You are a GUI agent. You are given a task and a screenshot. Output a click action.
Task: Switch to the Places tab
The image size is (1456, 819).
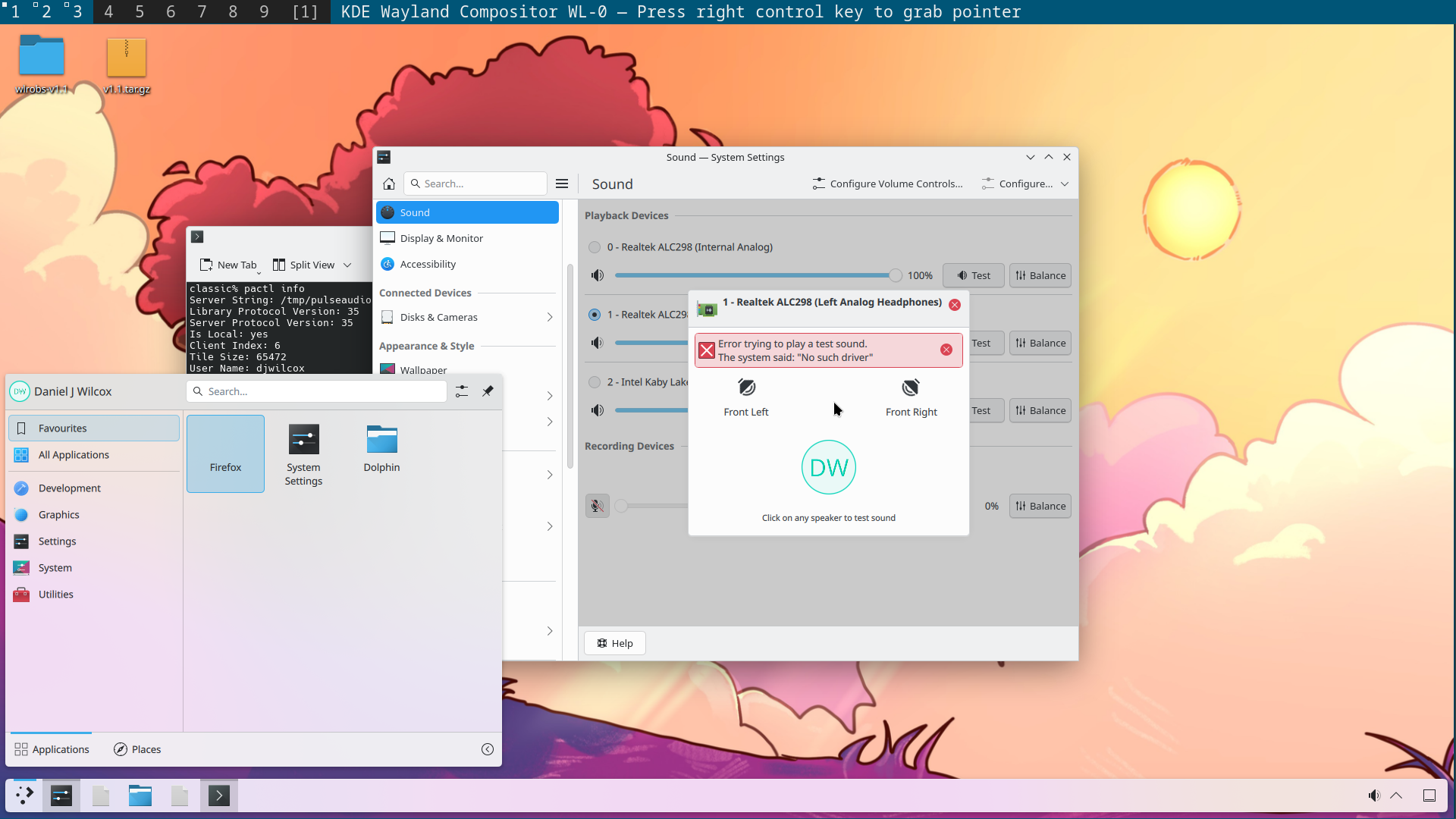(137, 749)
